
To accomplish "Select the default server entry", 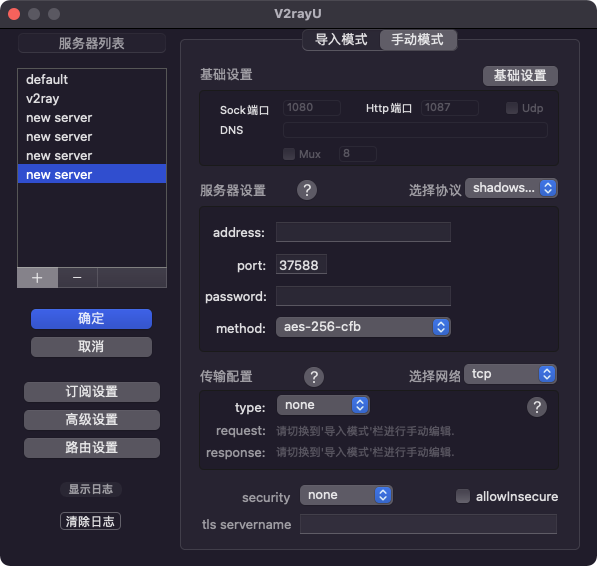I will pyautogui.click(x=92, y=80).
